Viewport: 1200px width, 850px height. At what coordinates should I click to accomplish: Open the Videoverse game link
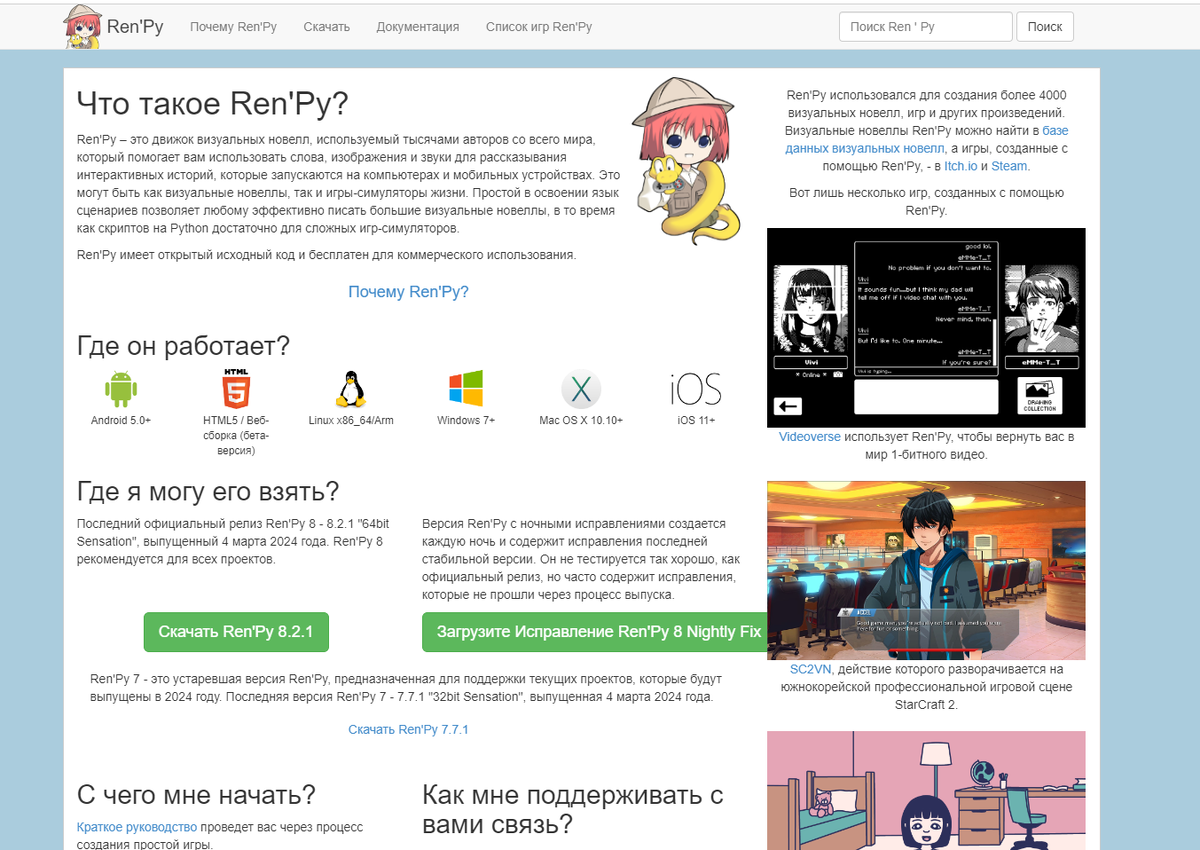(810, 437)
